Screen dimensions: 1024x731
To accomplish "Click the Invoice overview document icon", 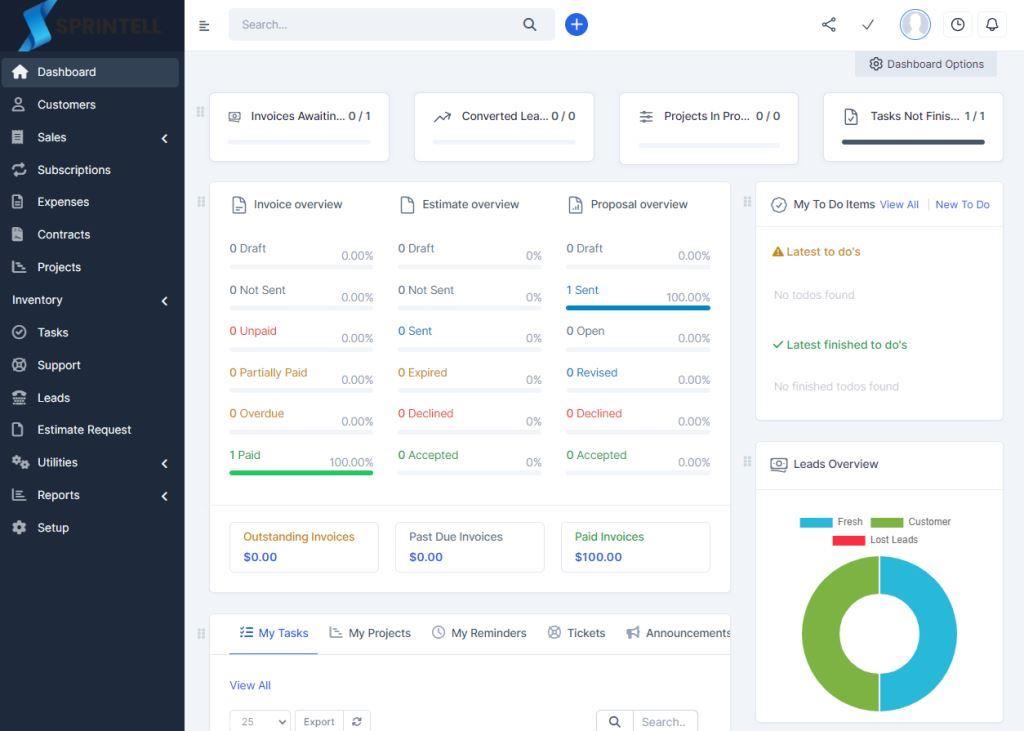I will point(239,205).
